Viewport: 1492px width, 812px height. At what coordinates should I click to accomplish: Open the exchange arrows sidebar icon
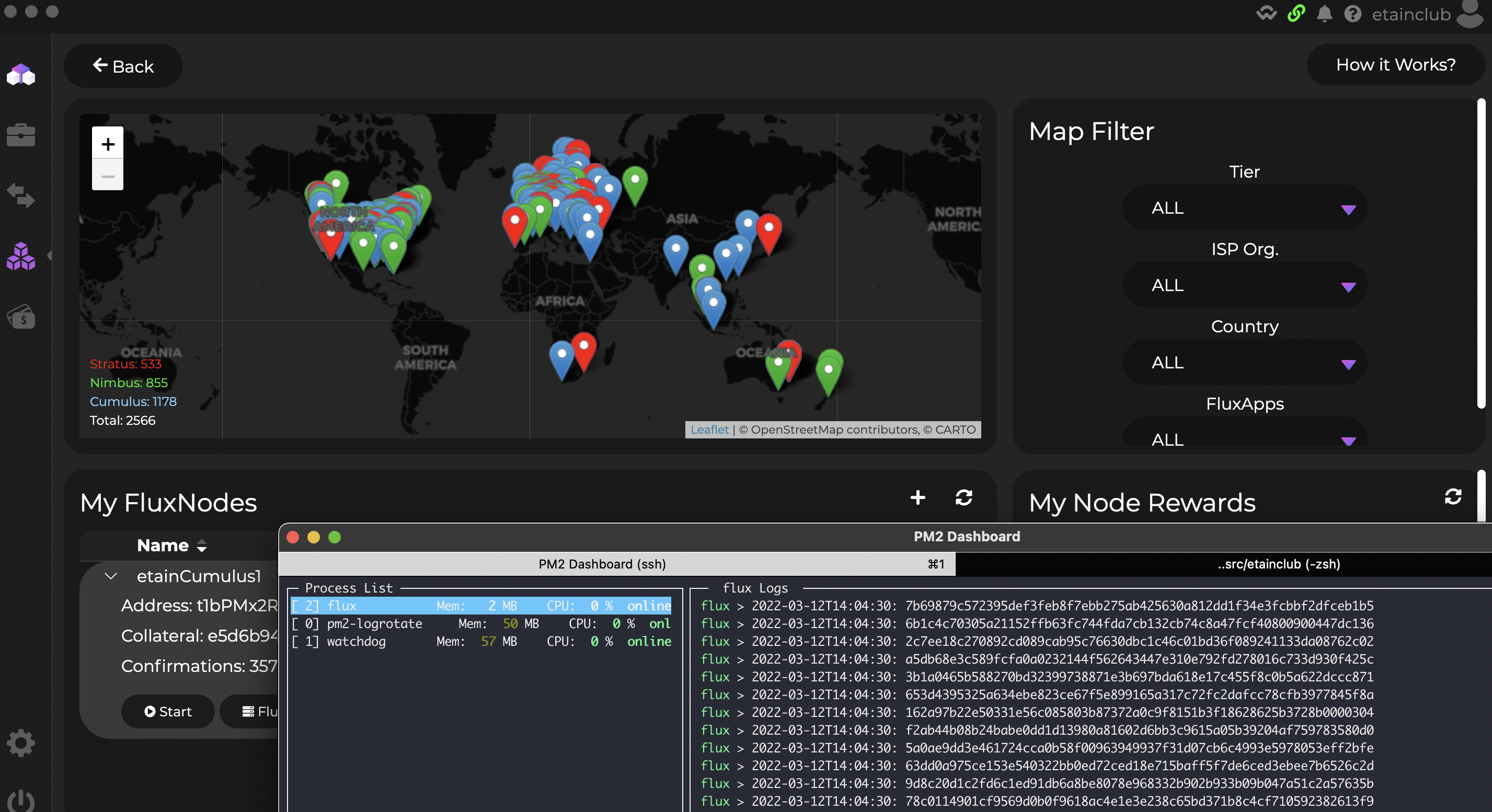[21, 195]
